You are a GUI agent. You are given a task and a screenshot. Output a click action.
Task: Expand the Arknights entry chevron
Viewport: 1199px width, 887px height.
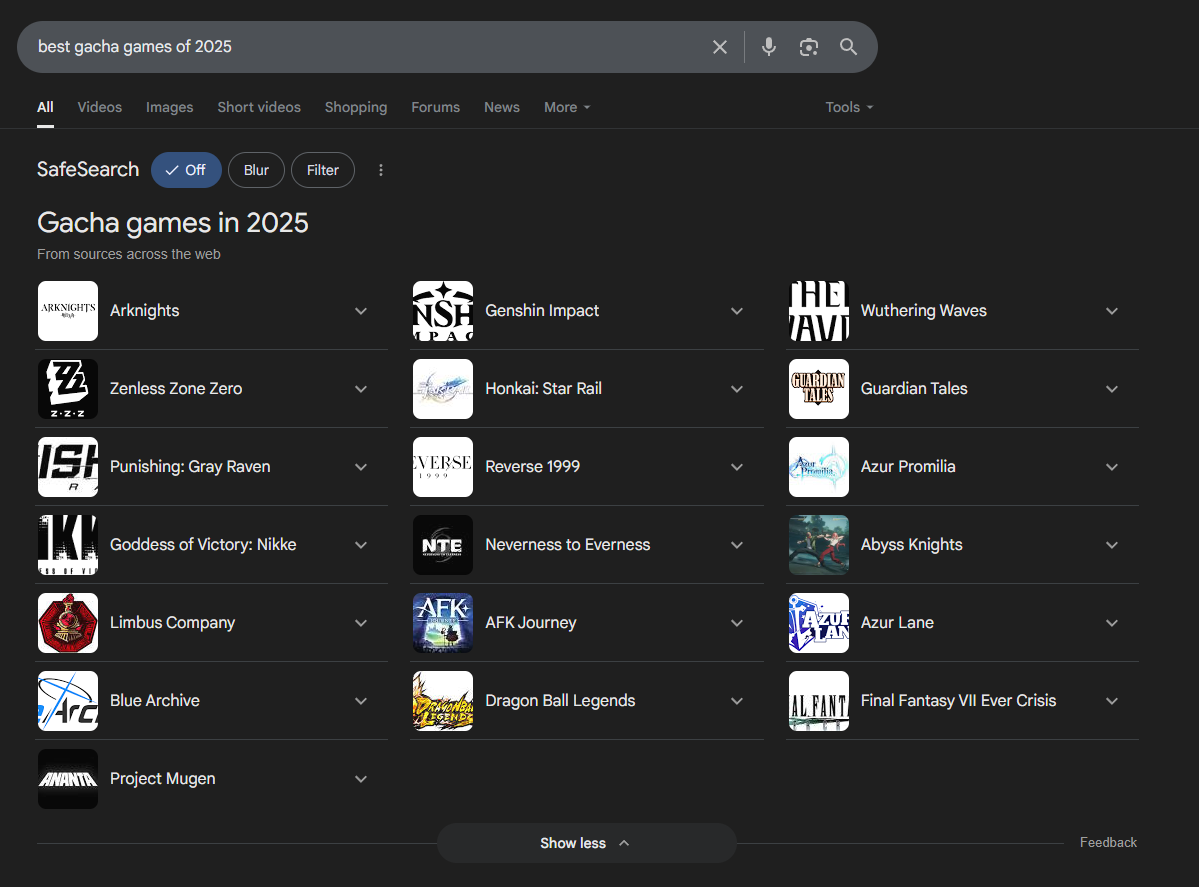(361, 311)
